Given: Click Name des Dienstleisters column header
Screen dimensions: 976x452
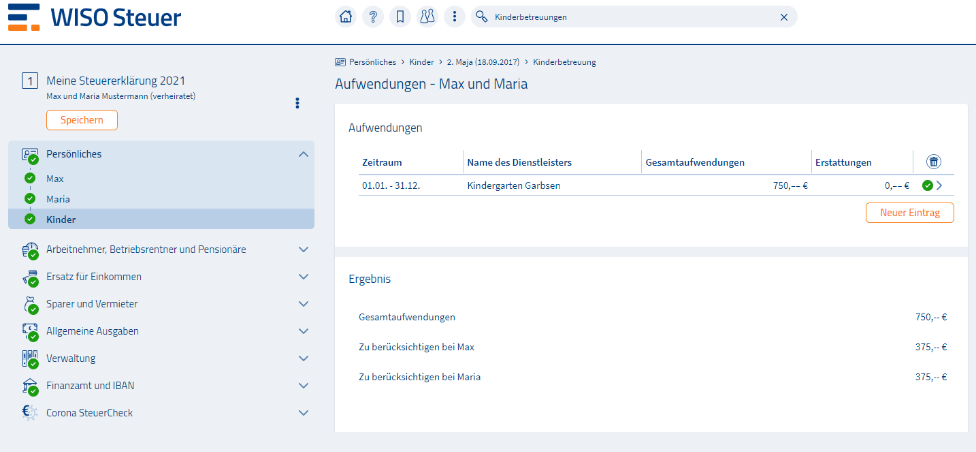Looking at the screenshot, I should point(519,162).
